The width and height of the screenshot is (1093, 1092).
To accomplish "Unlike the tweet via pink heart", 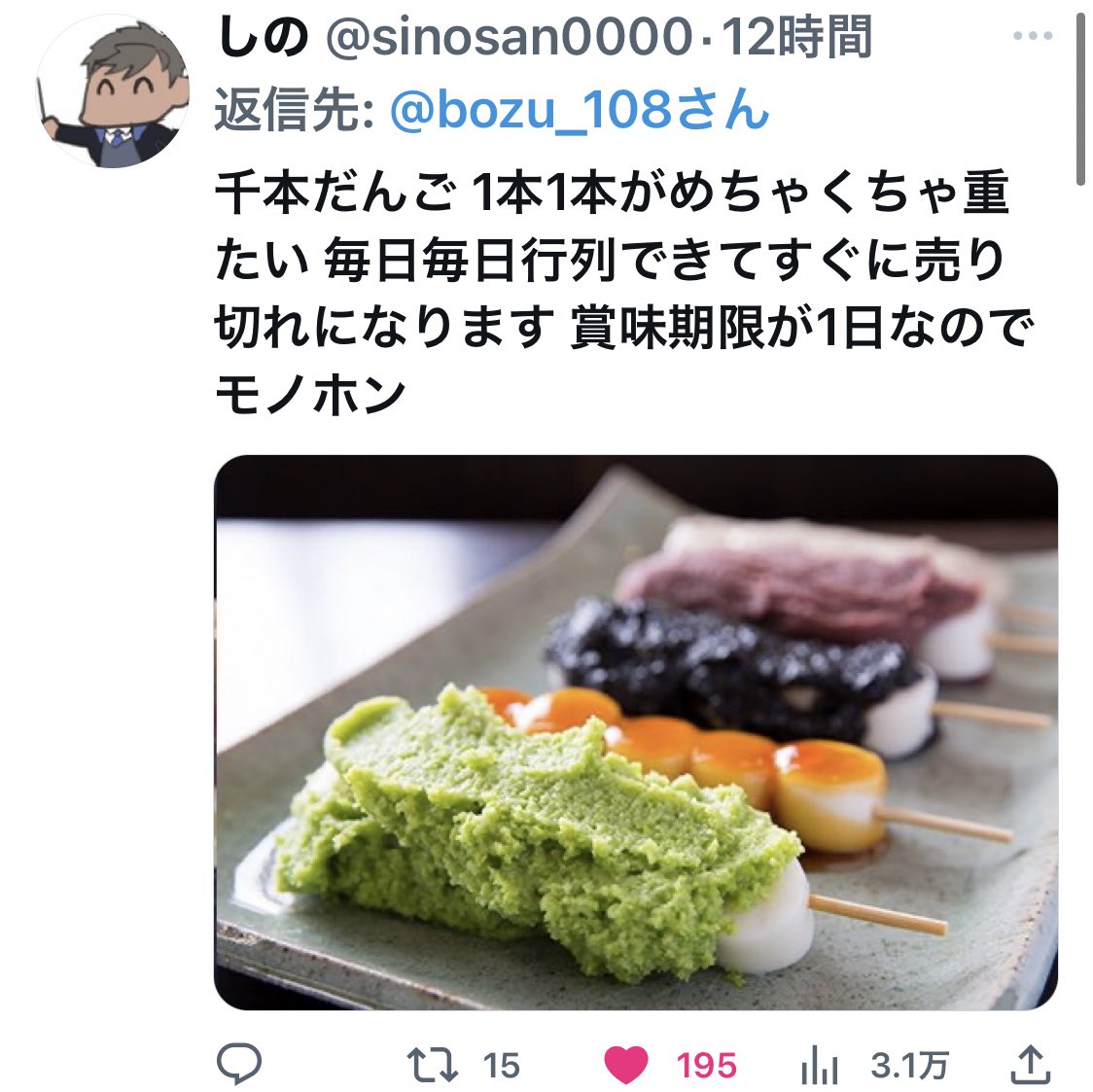I will 625,1066.
